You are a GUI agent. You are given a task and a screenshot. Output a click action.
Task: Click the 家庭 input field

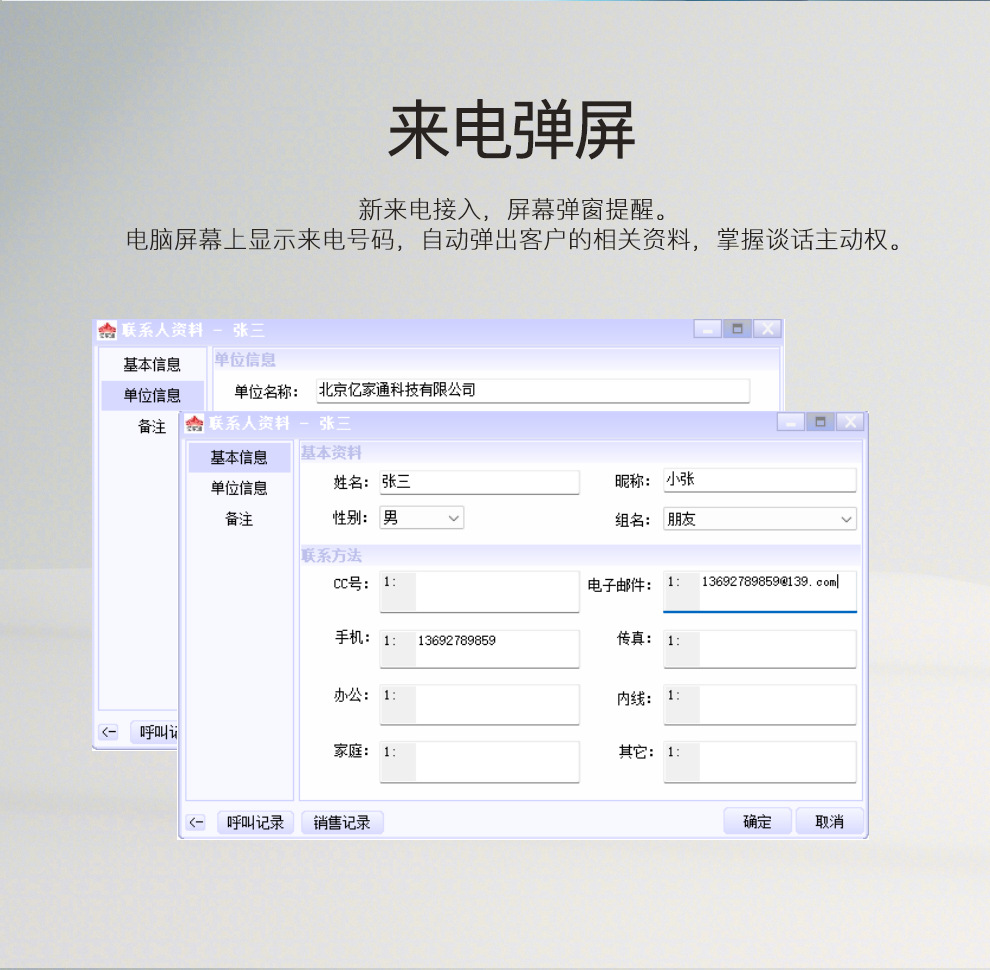click(x=479, y=762)
